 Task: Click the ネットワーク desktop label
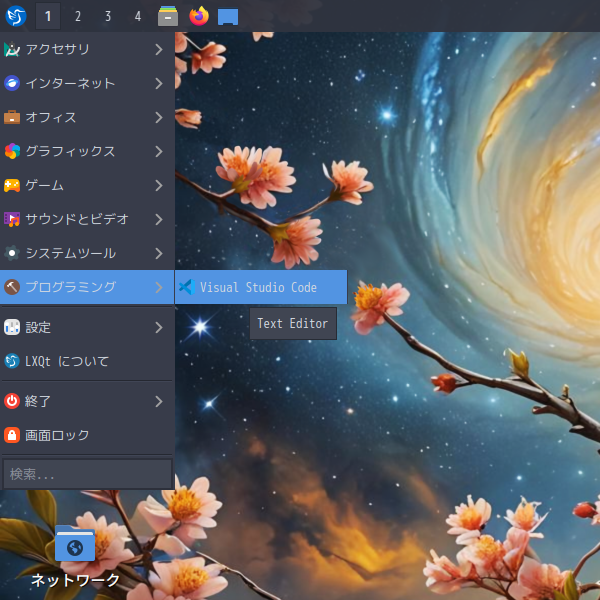point(75,580)
